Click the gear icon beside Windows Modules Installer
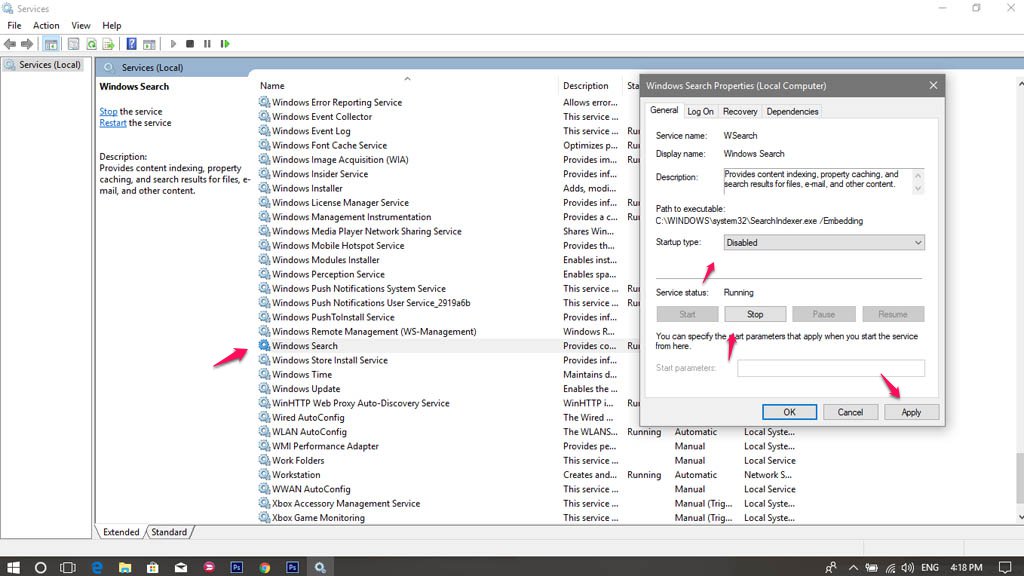Screen dimensions: 1024x576 [264, 260]
